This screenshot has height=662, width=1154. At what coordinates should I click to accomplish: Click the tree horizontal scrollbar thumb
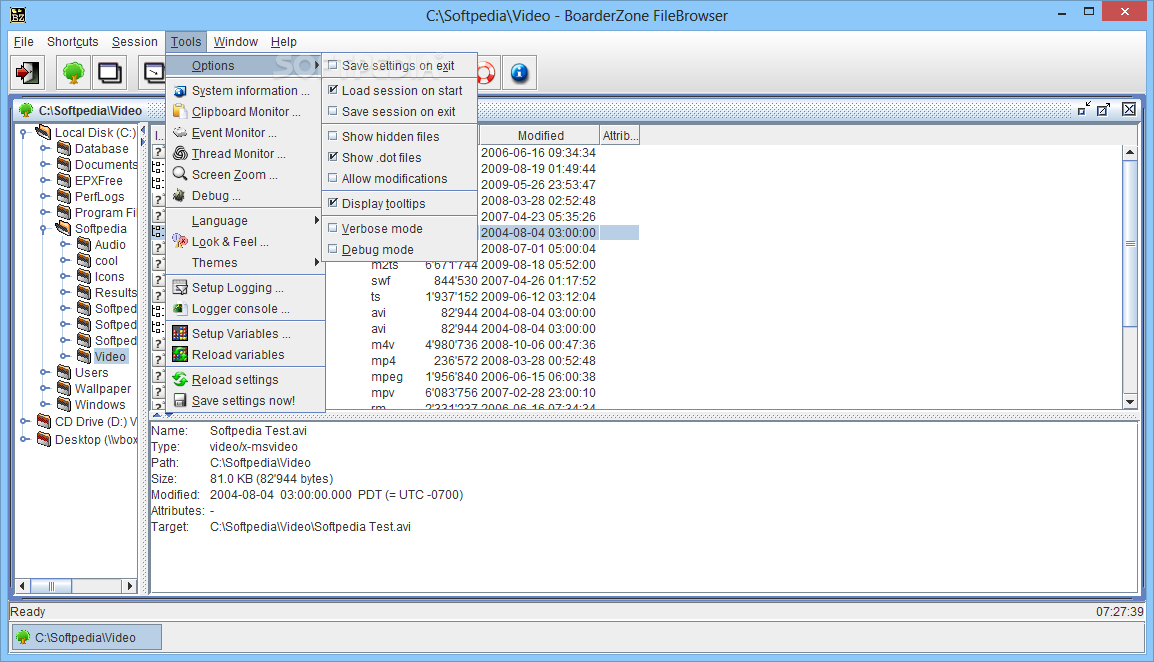click(x=51, y=586)
